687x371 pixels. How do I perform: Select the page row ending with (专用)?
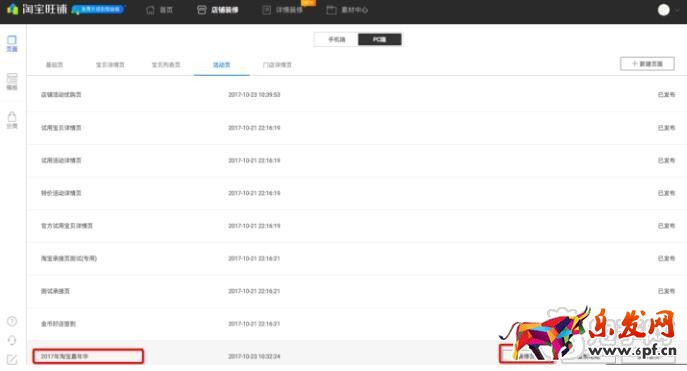coord(356,258)
